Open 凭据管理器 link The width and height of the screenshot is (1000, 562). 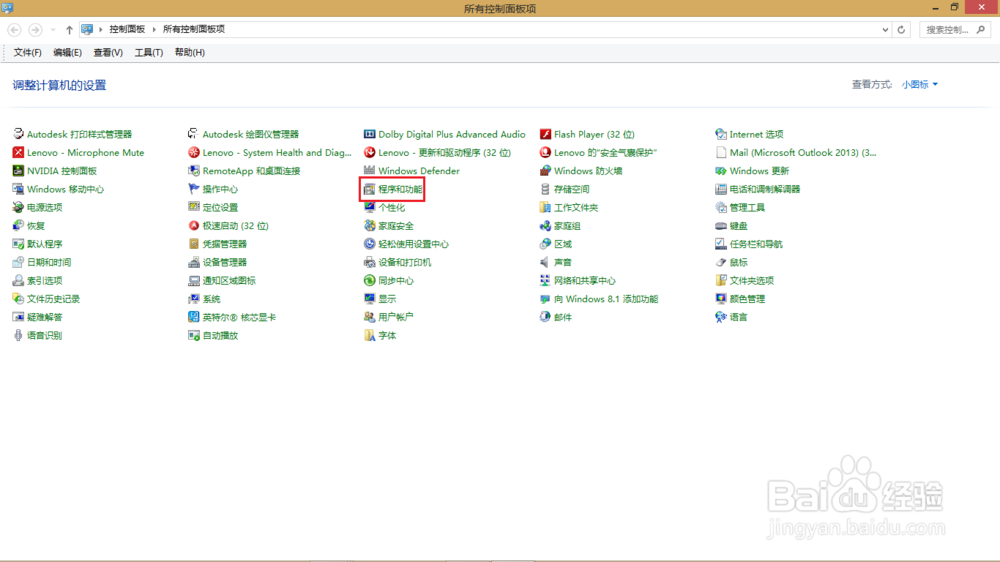(x=224, y=244)
